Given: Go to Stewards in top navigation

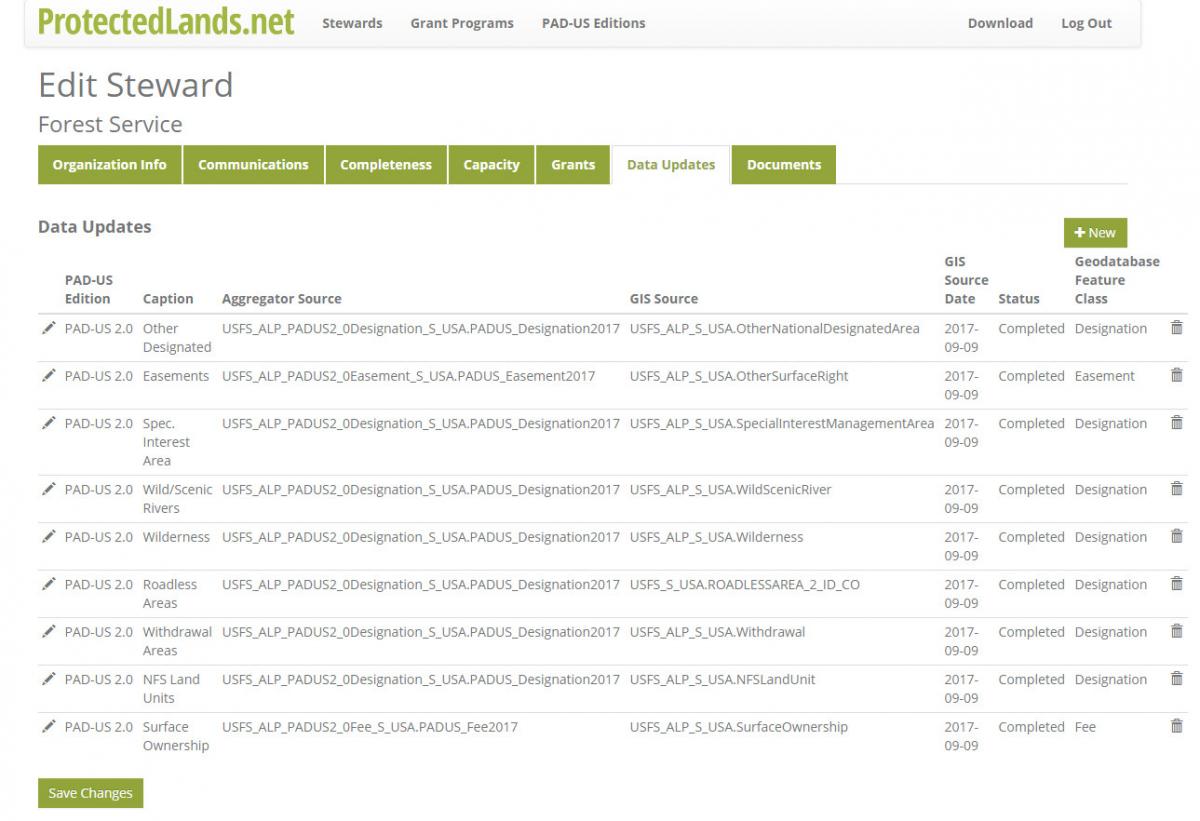Looking at the screenshot, I should (352, 23).
